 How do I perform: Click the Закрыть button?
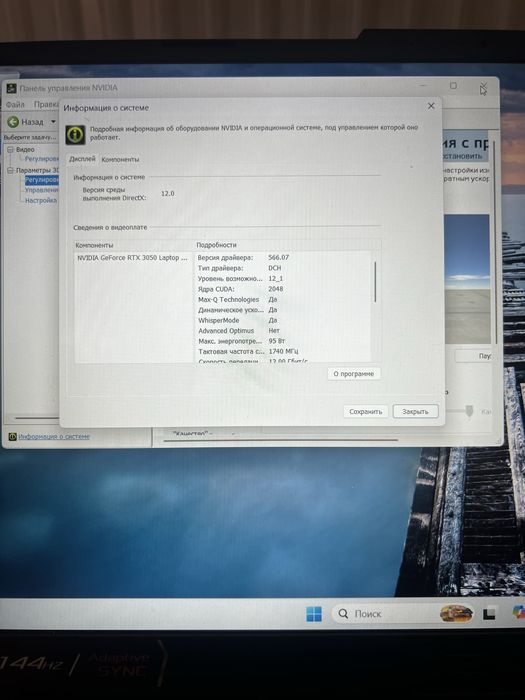(415, 412)
